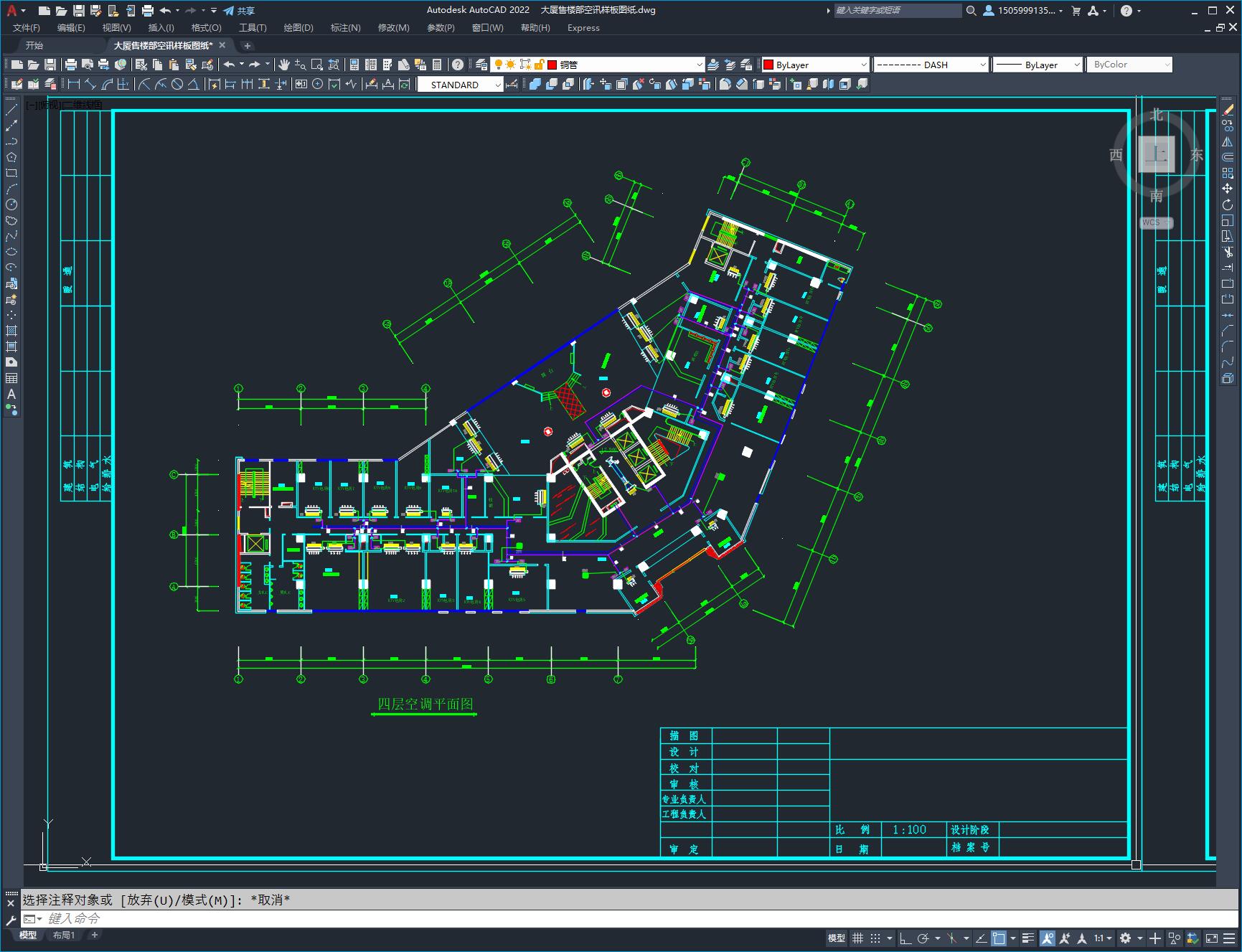Screen dimensions: 1242x952
Task: Select the Line tool in the draw toolbar
Action: (11, 110)
